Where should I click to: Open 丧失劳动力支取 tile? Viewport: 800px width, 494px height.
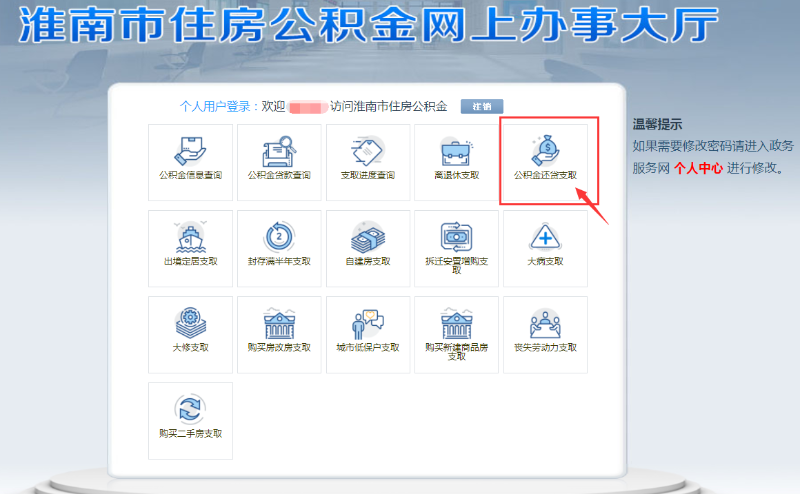[x=545, y=333]
